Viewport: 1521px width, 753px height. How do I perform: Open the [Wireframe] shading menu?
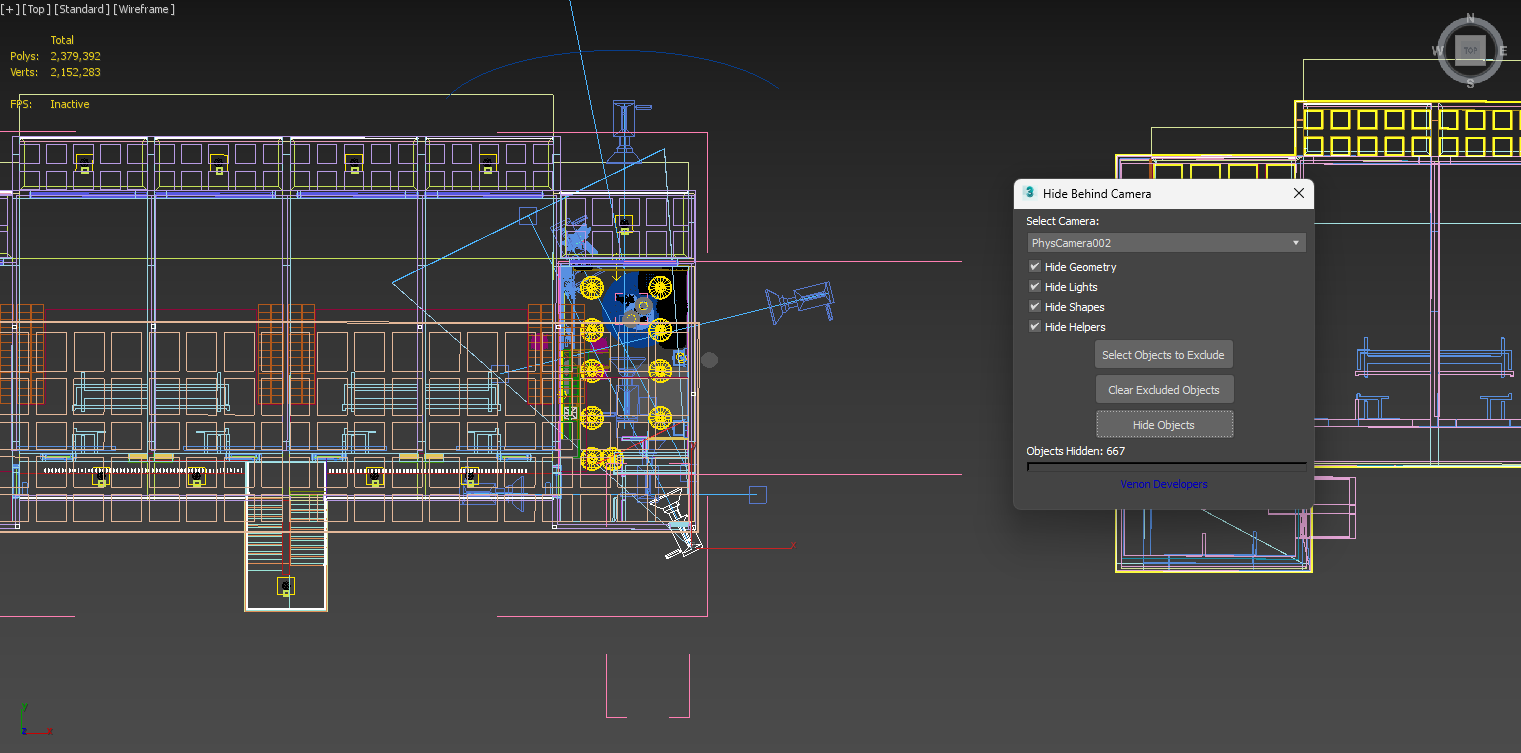(144, 9)
